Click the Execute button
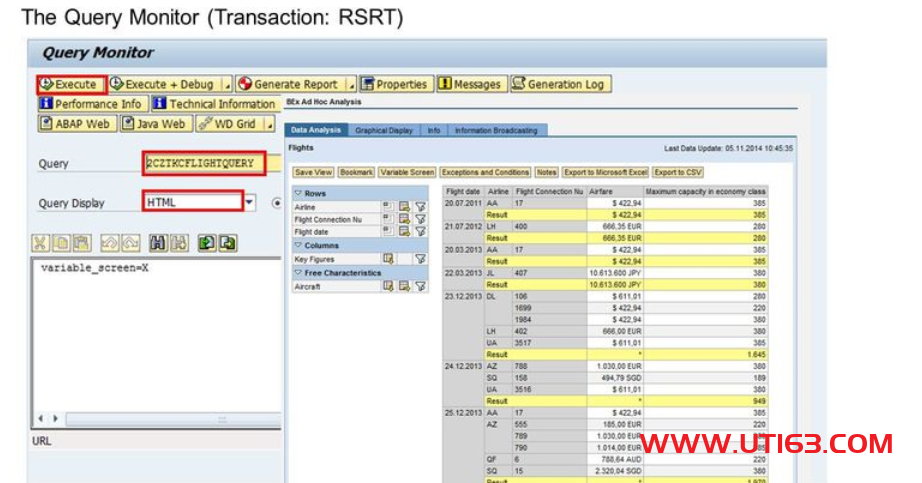This screenshot has height=483, width=922. (x=70, y=85)
